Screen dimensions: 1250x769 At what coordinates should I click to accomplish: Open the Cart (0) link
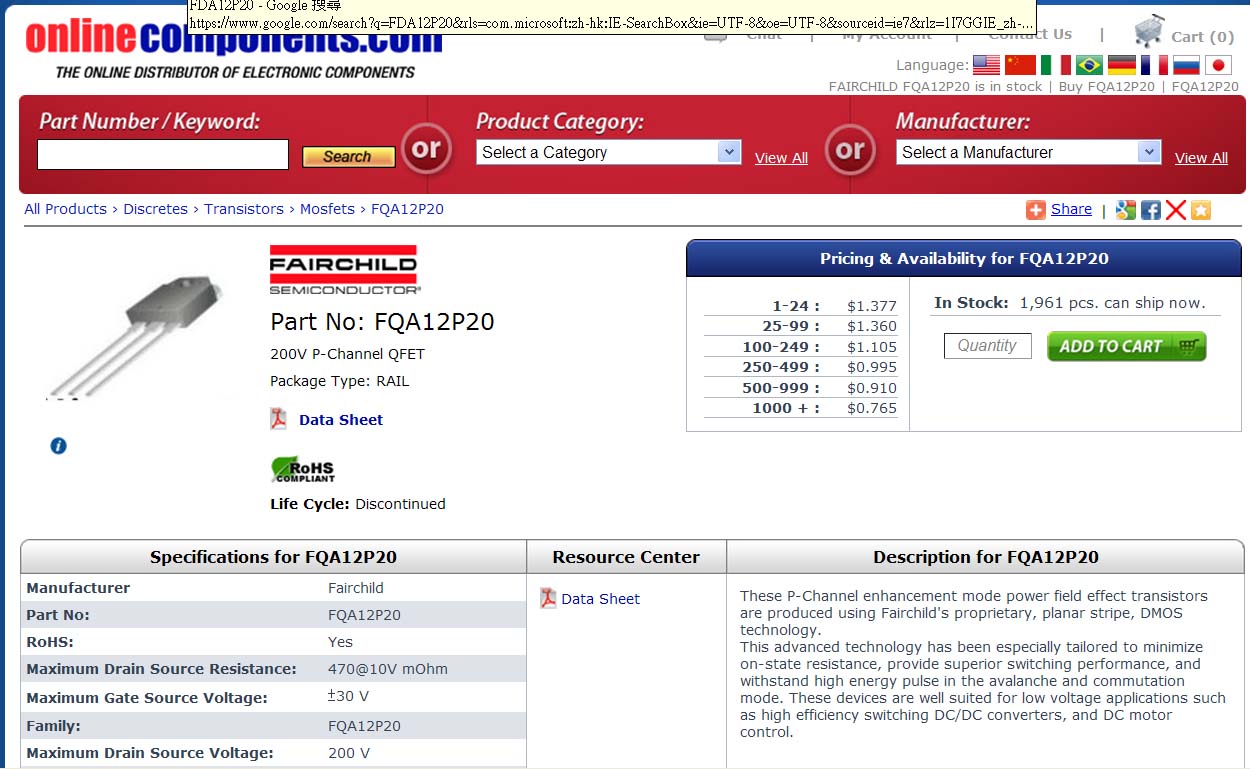[x=1203, y=37]
